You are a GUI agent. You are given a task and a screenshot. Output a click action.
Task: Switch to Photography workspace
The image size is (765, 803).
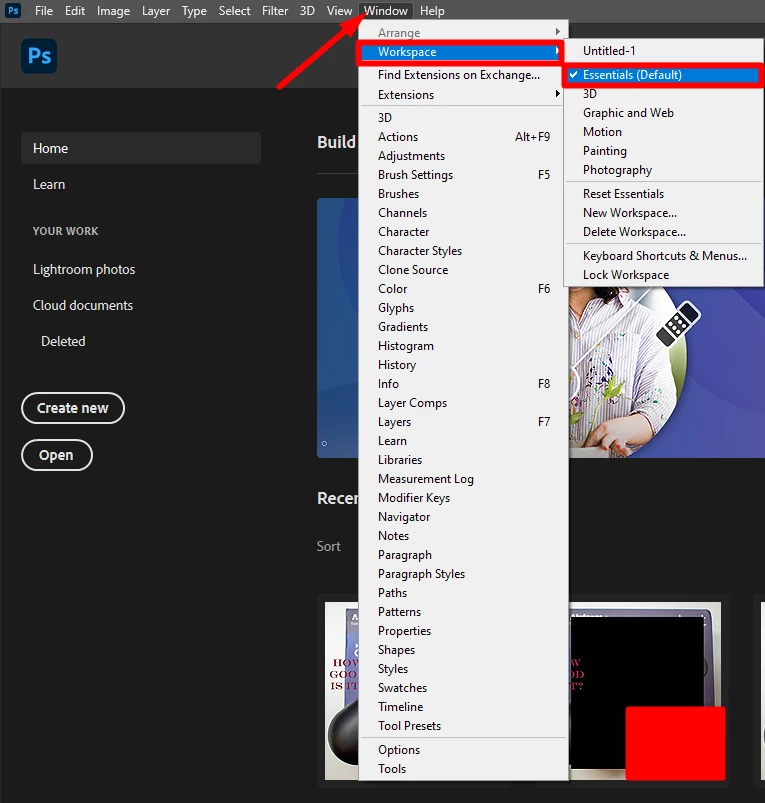(x=663, y=170)
